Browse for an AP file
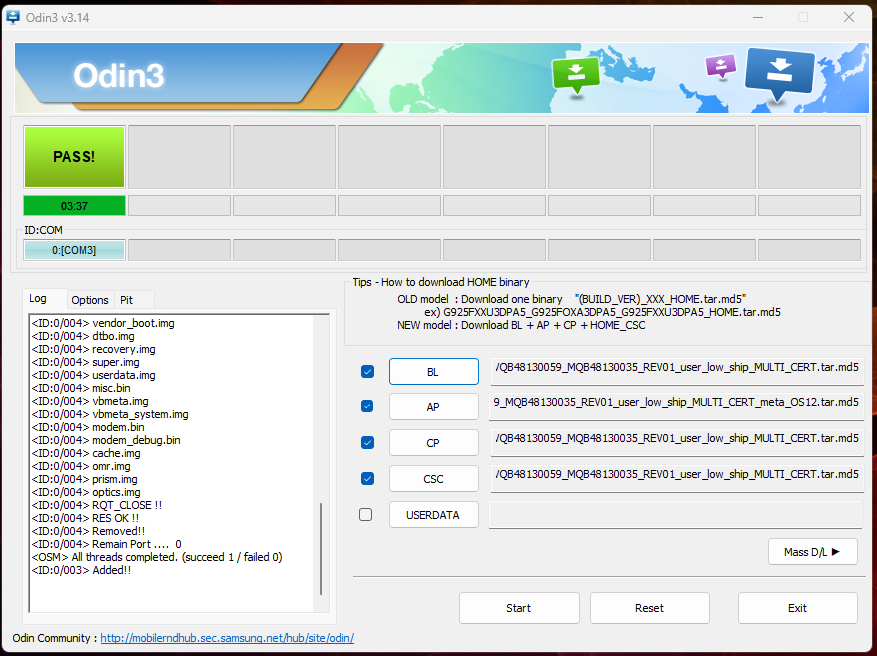 pos(433,407)
